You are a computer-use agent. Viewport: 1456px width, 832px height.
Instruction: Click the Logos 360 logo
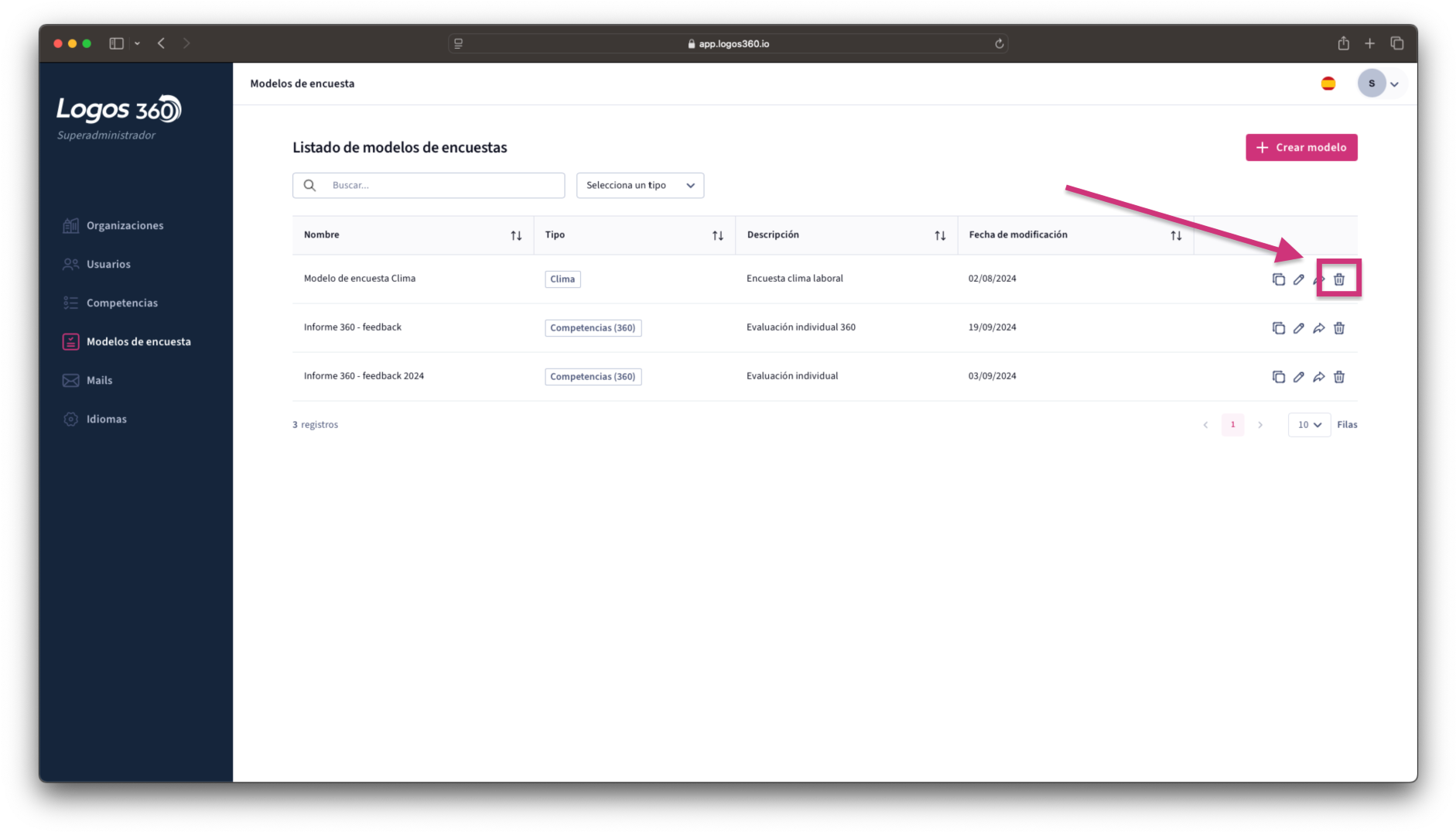pyautogui.click(x=118, y=109)
